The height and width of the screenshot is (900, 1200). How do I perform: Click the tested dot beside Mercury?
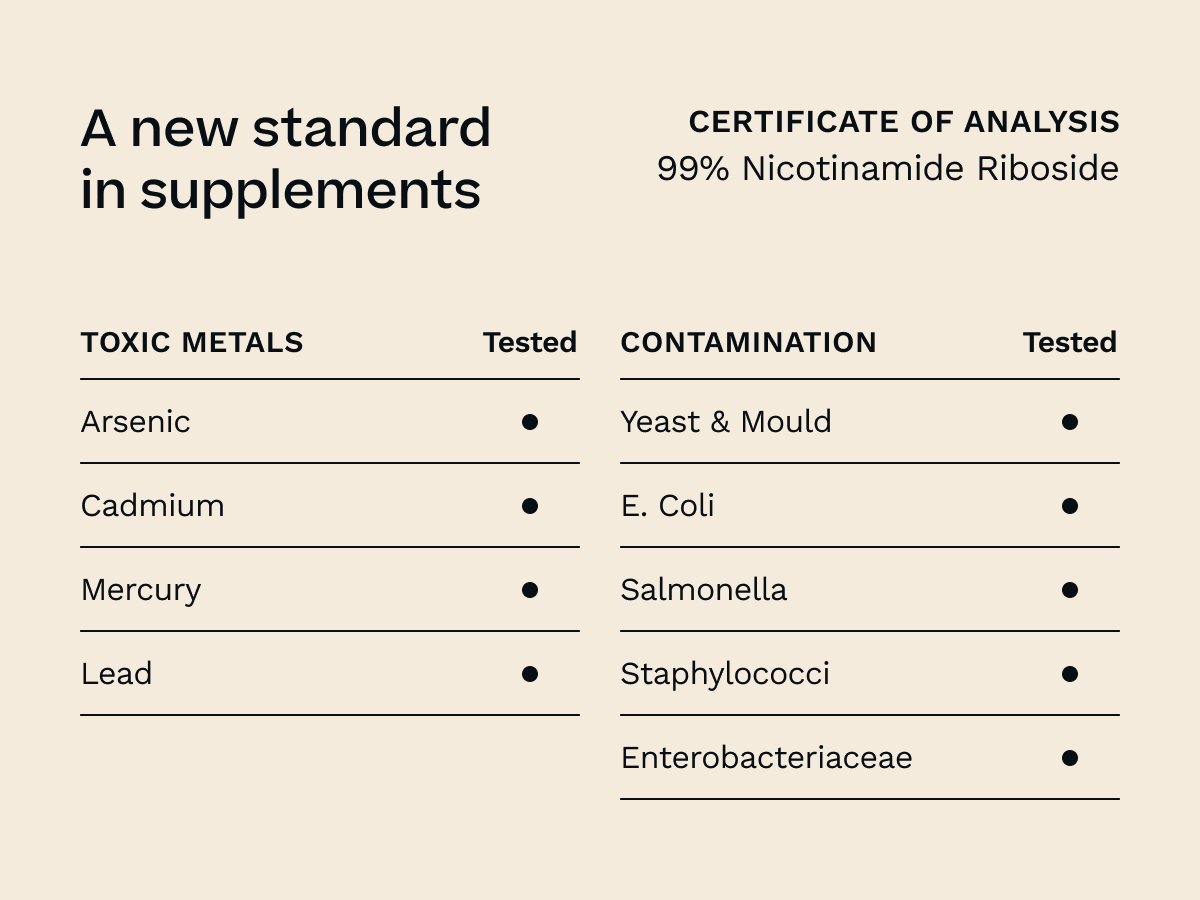530,590
